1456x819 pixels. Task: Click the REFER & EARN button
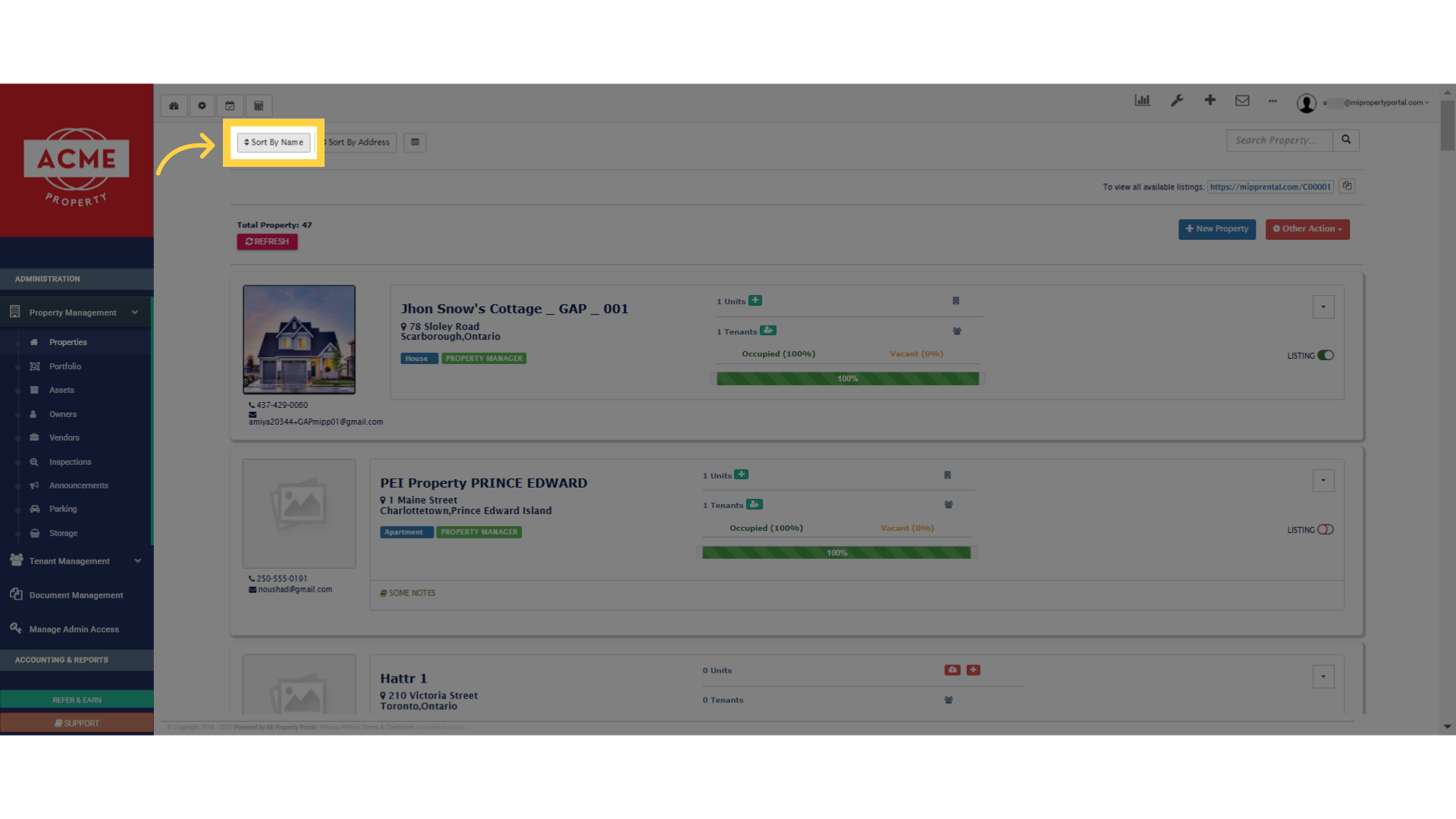tap(77, 700)
